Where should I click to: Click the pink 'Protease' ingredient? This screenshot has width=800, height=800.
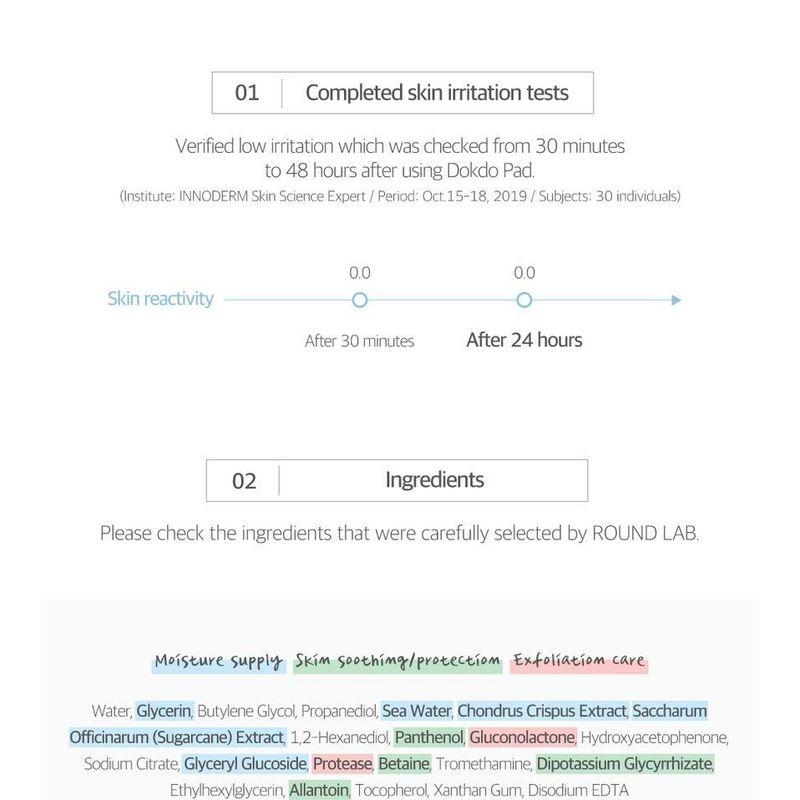point(342,764)
